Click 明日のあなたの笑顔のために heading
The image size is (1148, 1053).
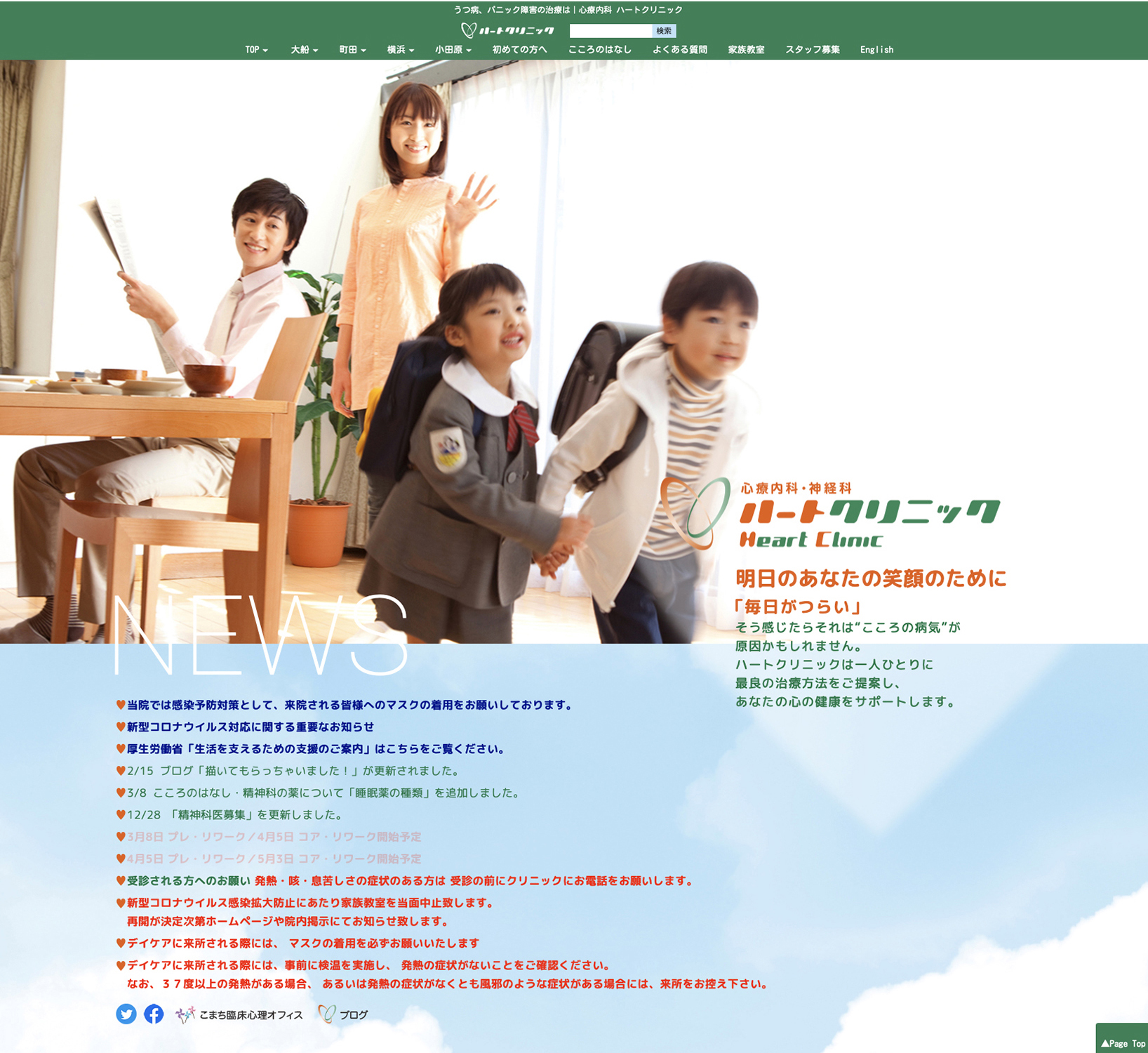click(x=871, y=578)
